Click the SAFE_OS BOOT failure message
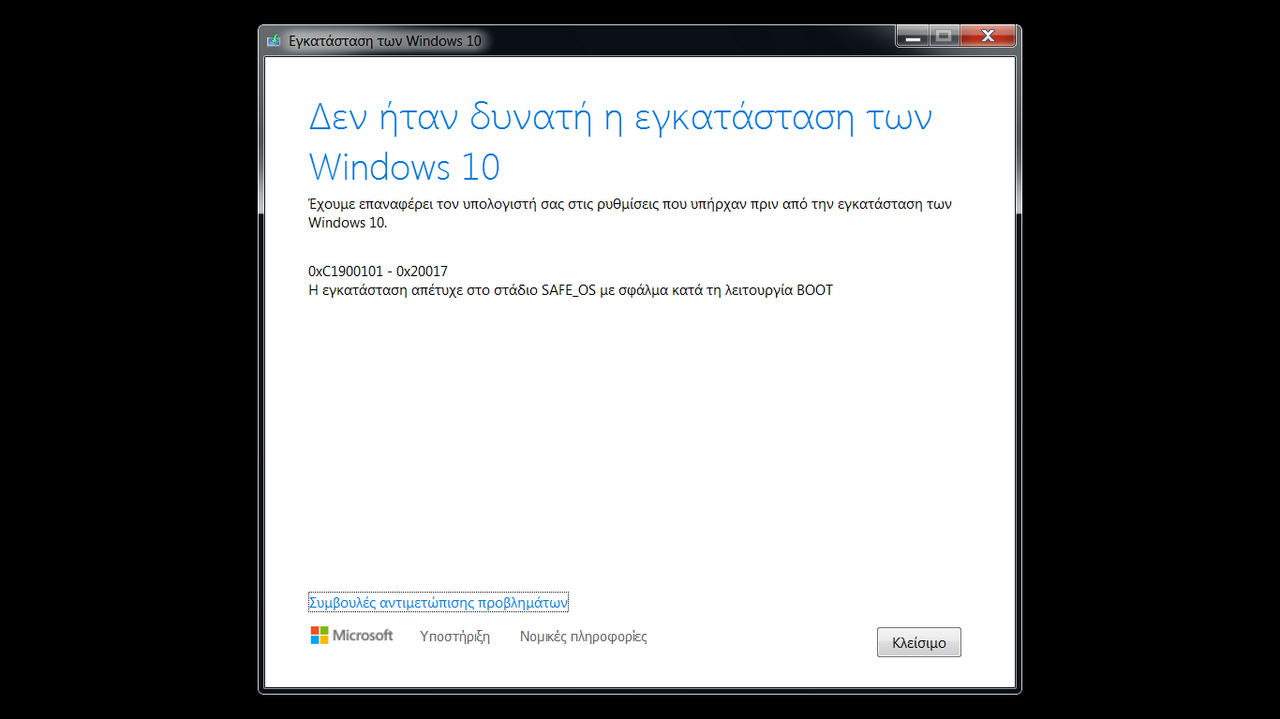This screenshot has width=1280, height=719. (x=570, y=291)
